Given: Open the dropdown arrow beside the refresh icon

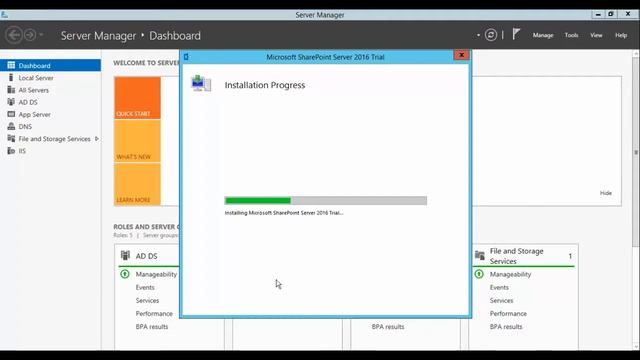Looking at the screenshot, I should 478,35.
